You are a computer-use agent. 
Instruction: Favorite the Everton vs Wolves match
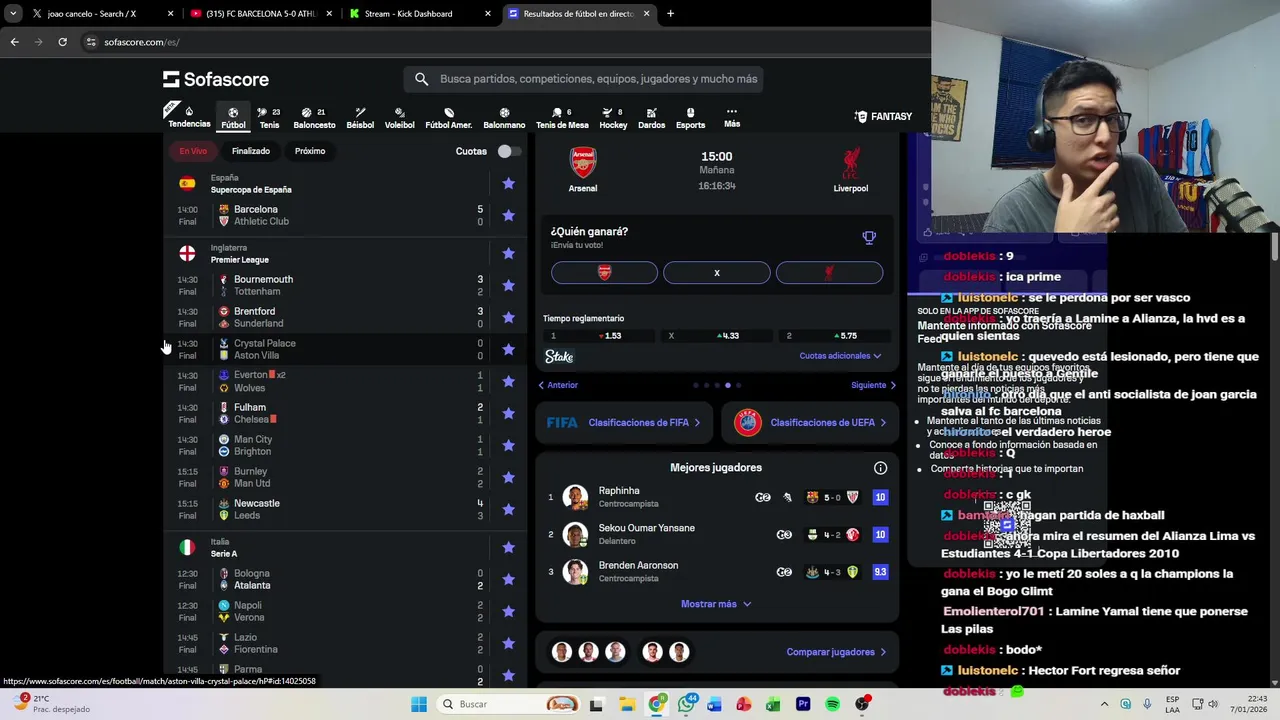coord(508,381)
